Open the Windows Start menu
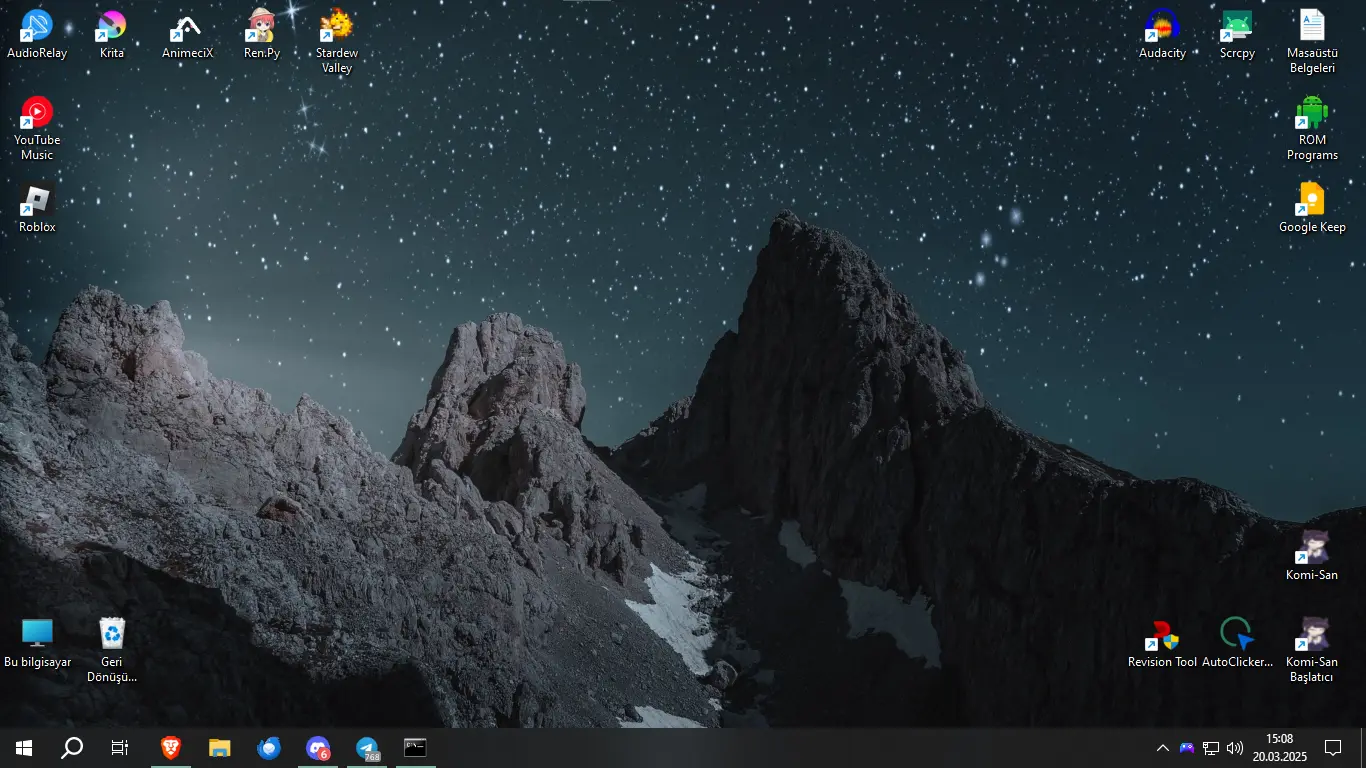This screenshot has width=1366, height=768. (x=24, y=748)
